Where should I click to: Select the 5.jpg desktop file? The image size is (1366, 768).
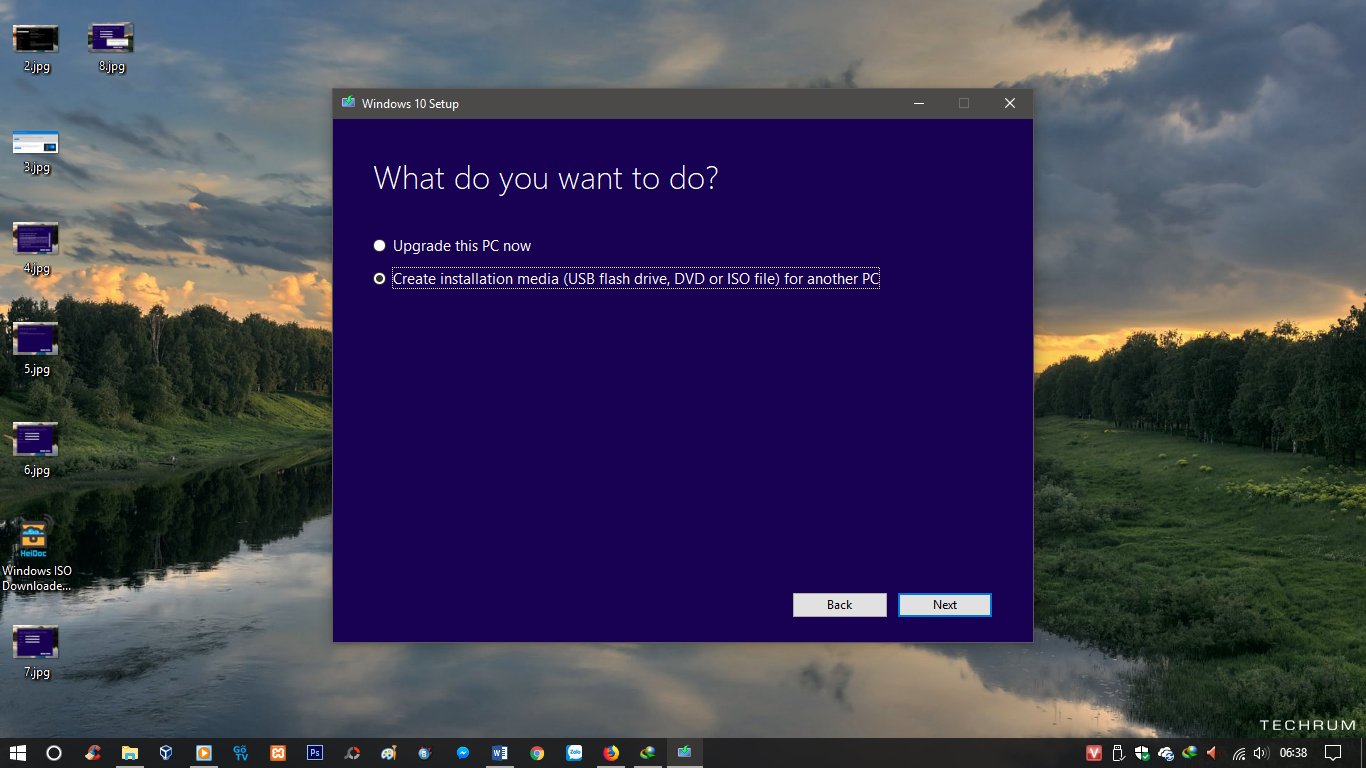(36, 350)
